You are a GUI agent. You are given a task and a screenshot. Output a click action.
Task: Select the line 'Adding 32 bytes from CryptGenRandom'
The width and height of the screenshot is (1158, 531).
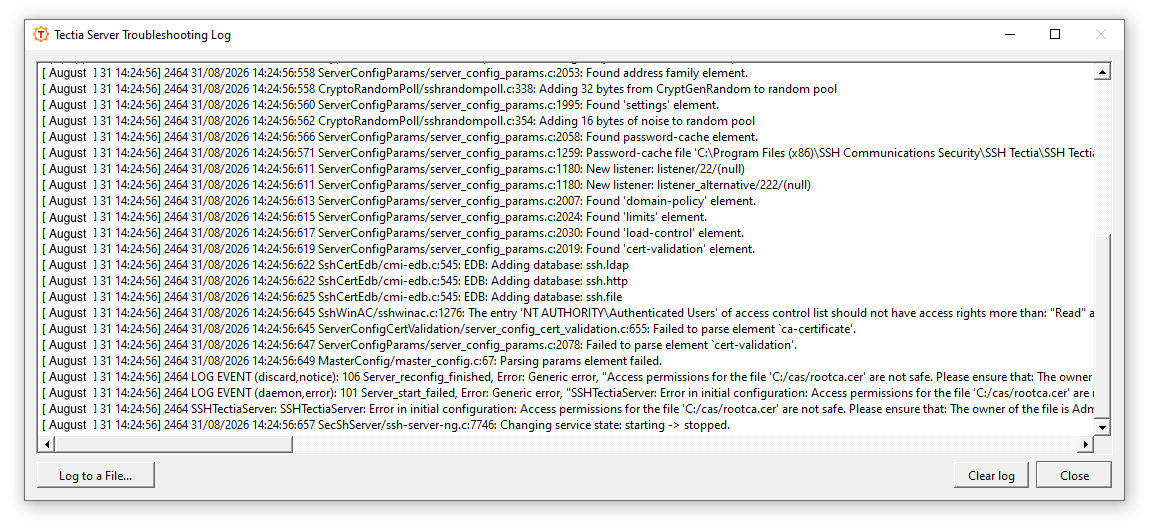pos(439,89)
